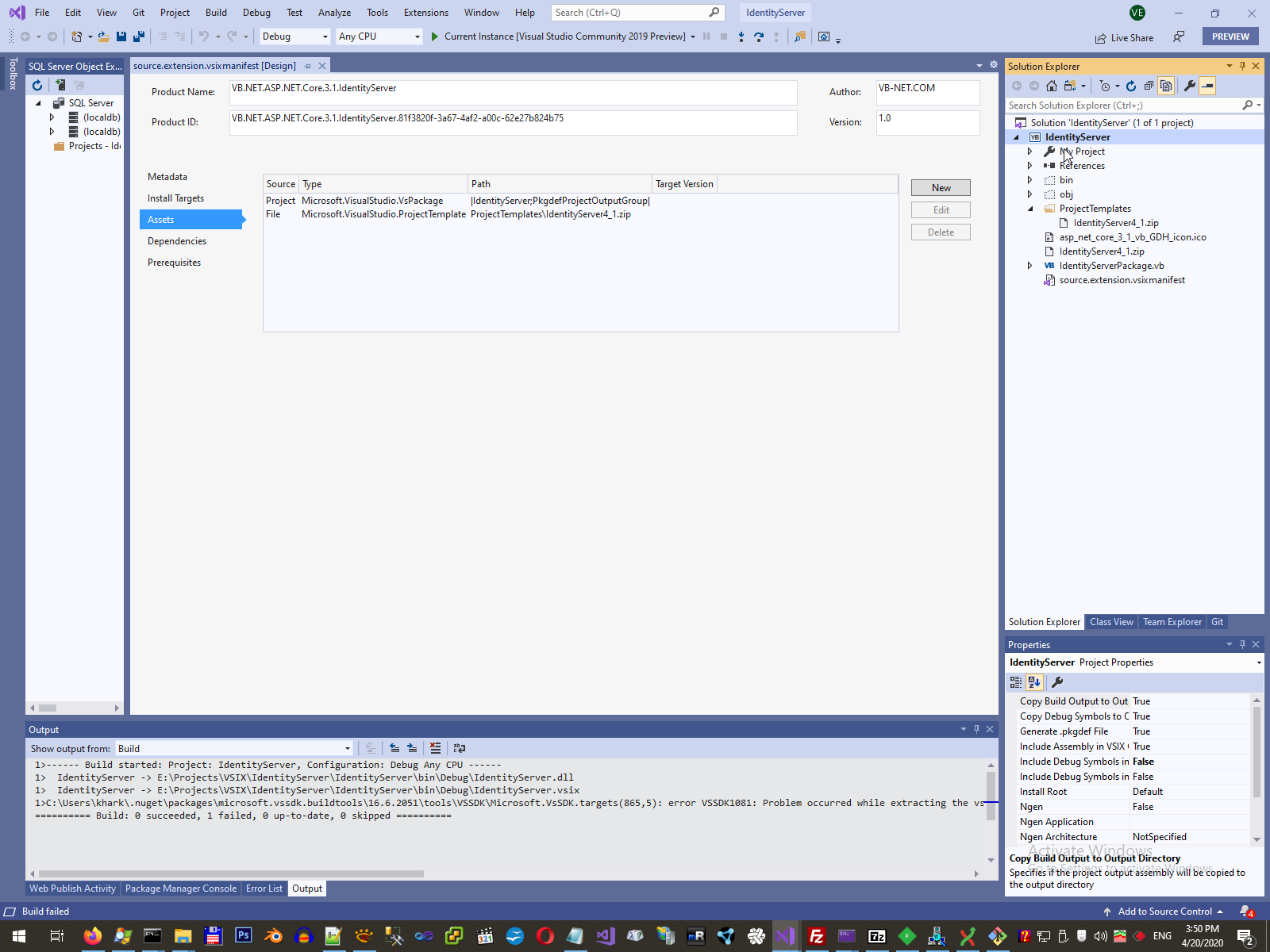Open Property Pages wrench in Properties panel
This screenshot has height=952, width=1270.
[x=1057, y=682]
